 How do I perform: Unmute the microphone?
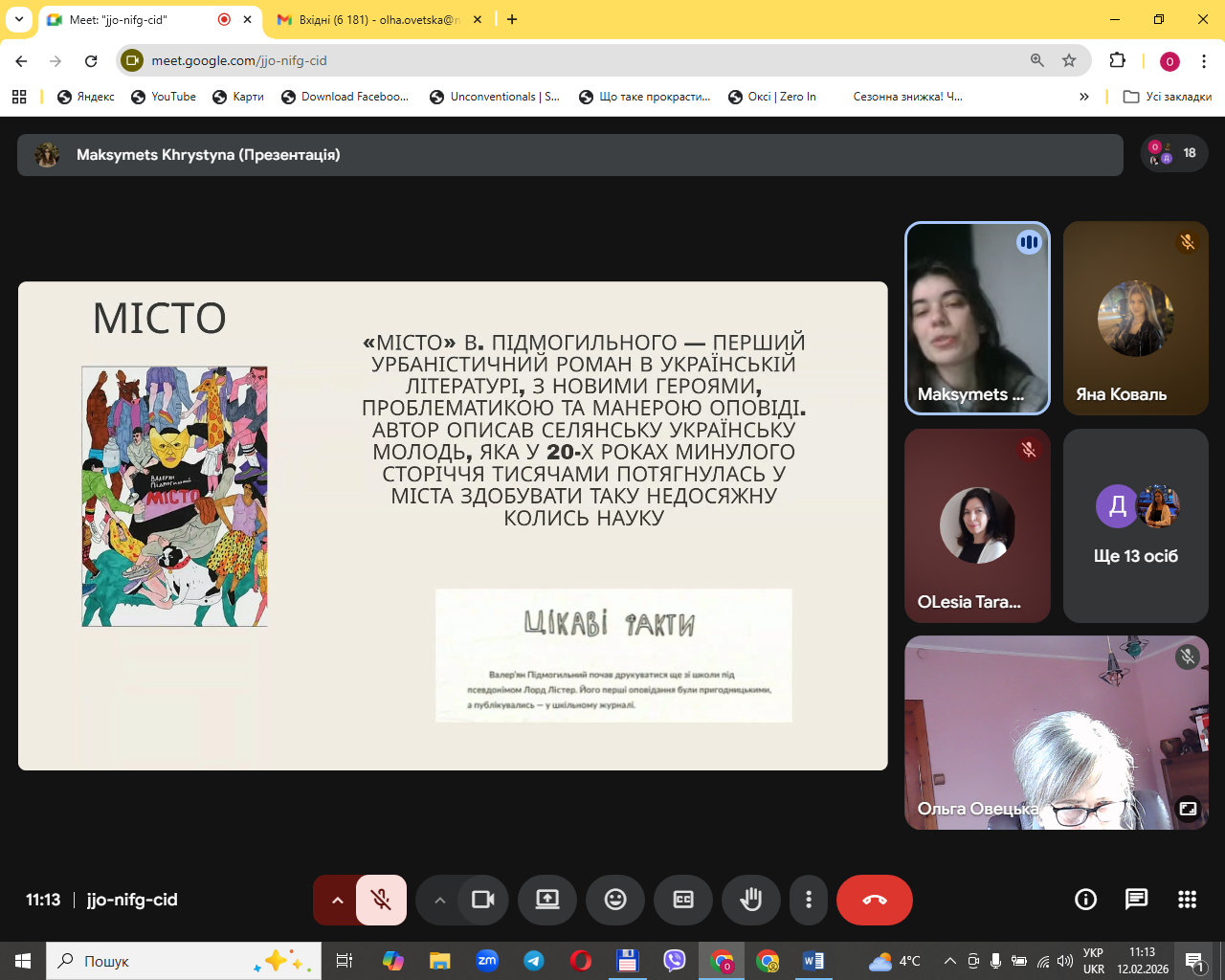(381, 900)
